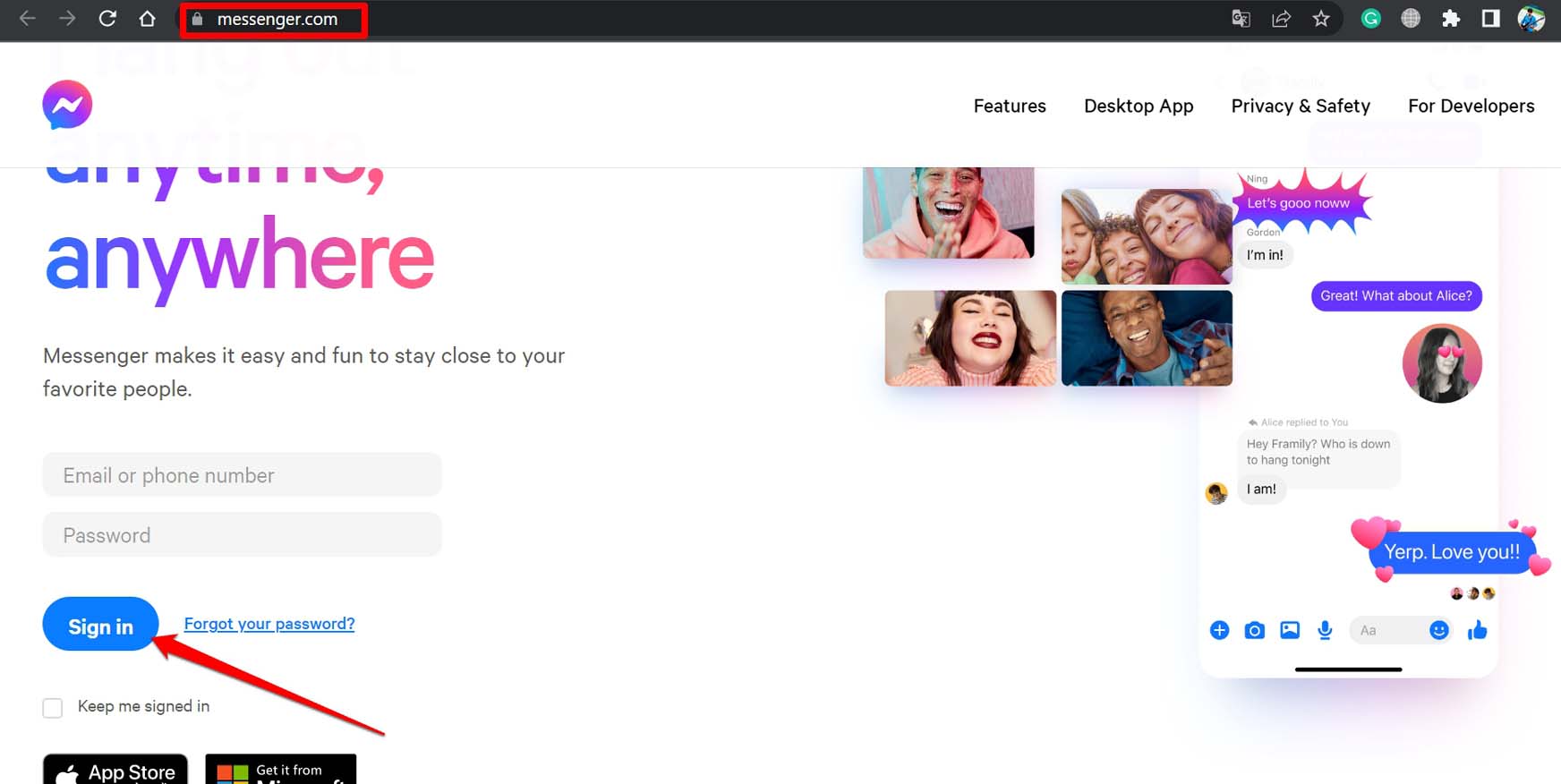Click the browser forward arrow

67,19
